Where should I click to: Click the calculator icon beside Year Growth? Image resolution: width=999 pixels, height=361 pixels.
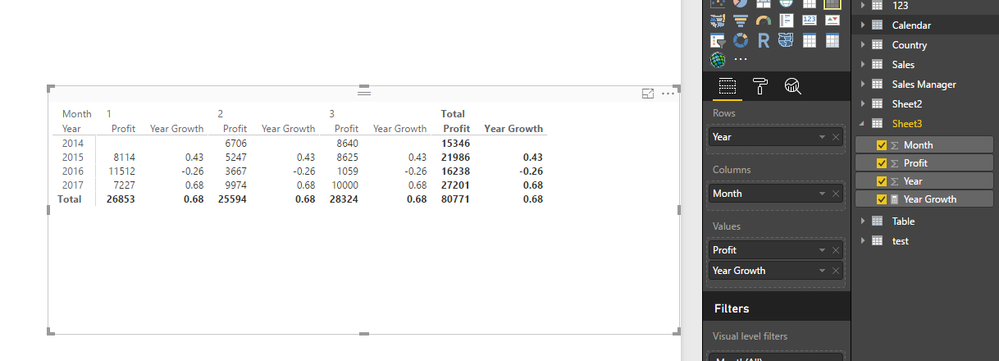click(895, 199)
